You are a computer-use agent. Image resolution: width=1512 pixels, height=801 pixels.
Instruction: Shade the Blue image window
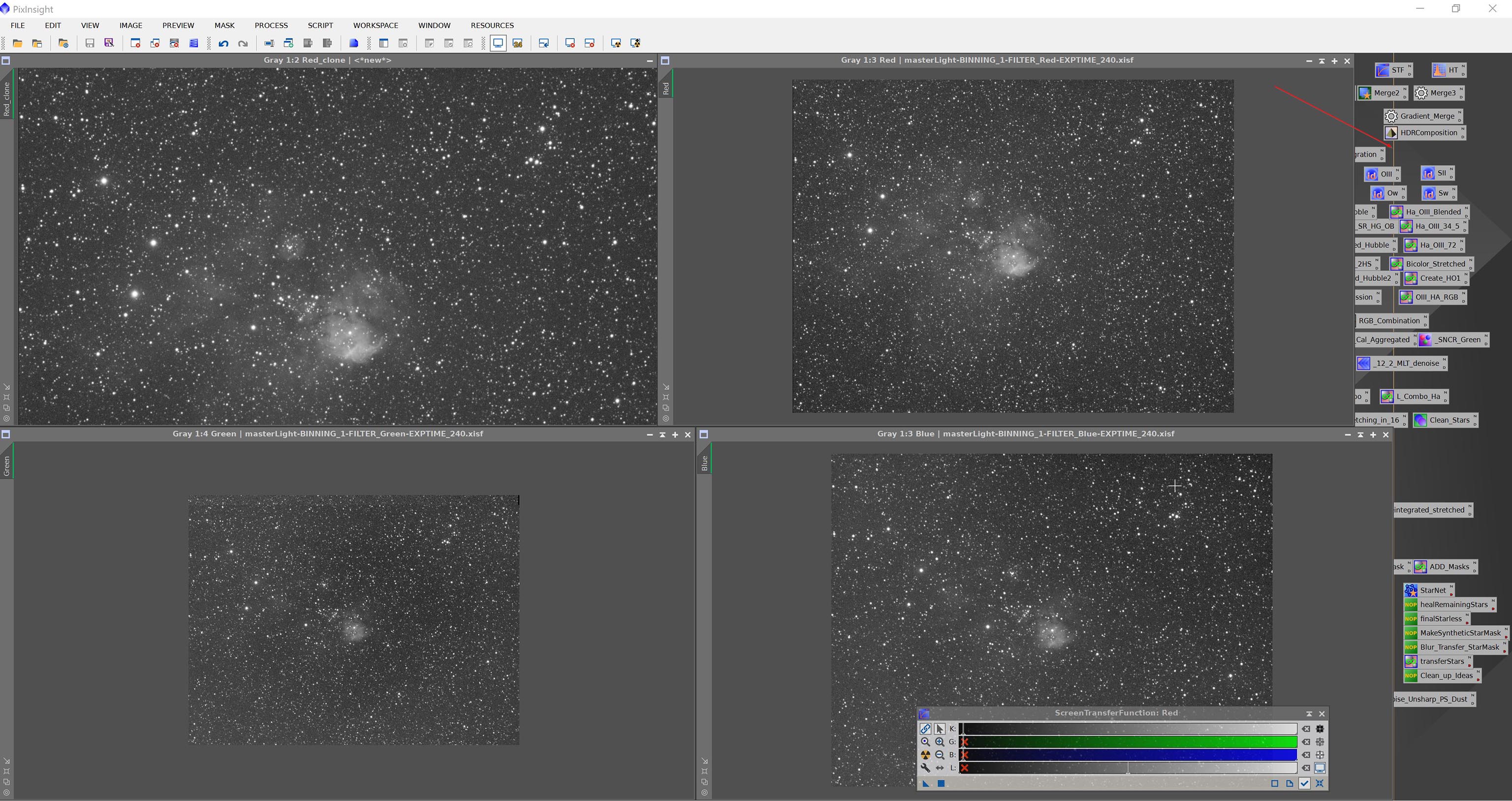point(1360,434)
